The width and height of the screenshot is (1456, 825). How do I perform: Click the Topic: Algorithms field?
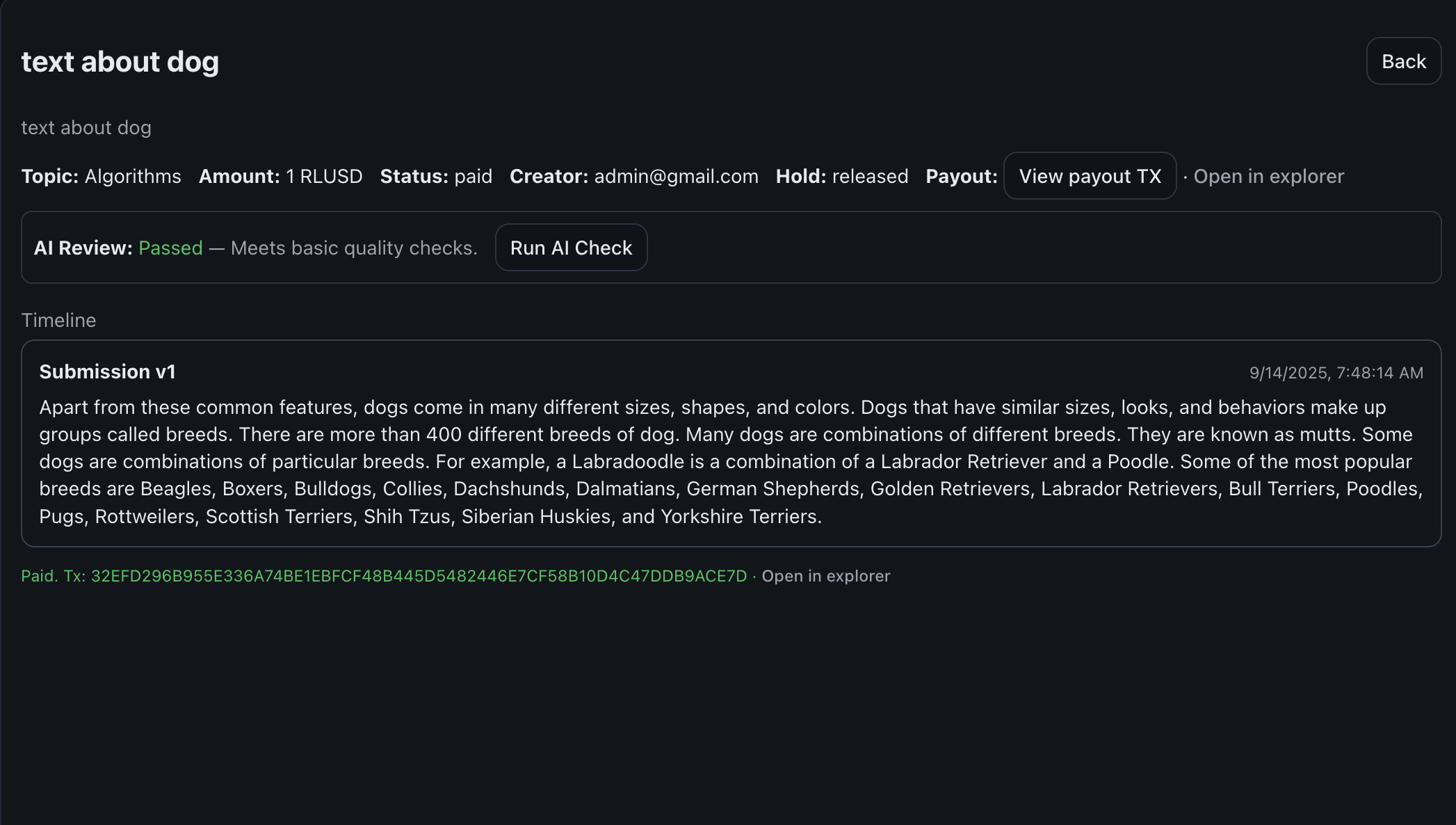coord(101,176)
